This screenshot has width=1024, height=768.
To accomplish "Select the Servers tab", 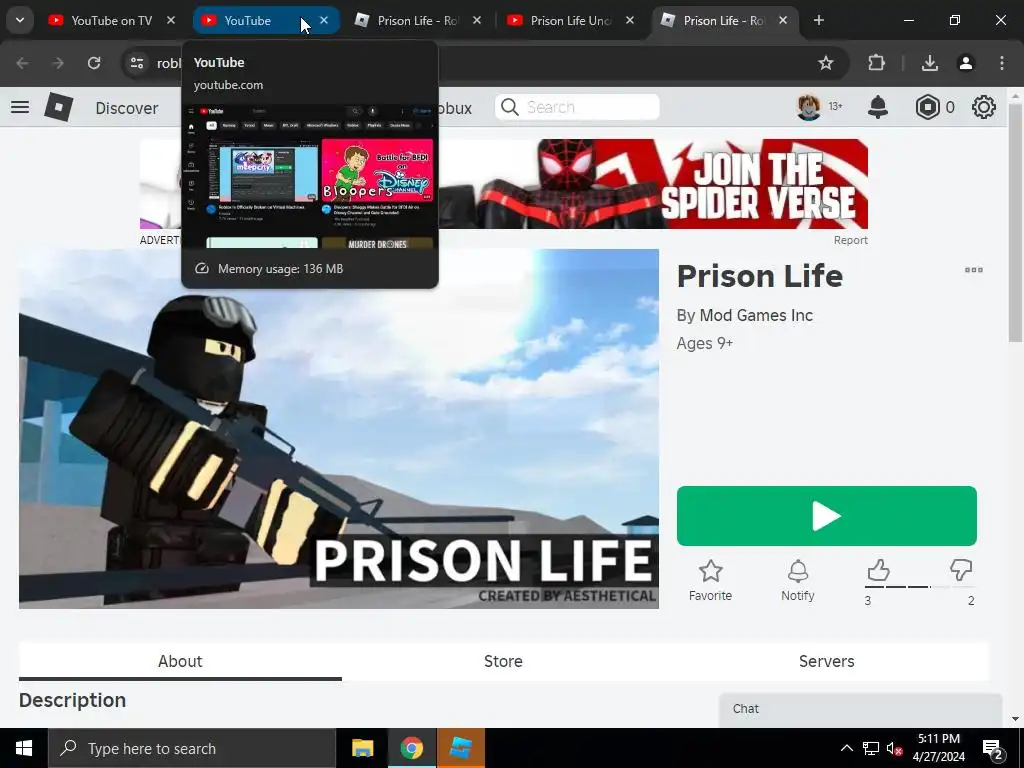I will tap(826, 661).
